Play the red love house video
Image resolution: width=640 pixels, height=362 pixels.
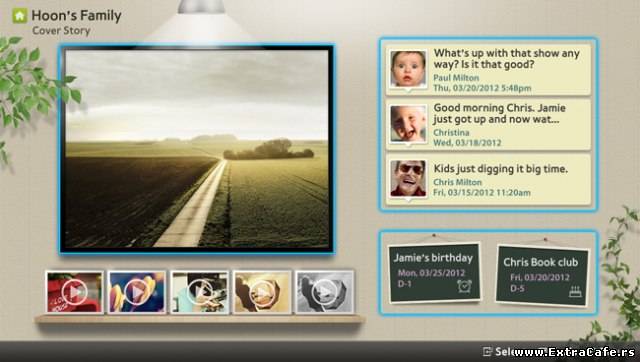coord(74,292)
